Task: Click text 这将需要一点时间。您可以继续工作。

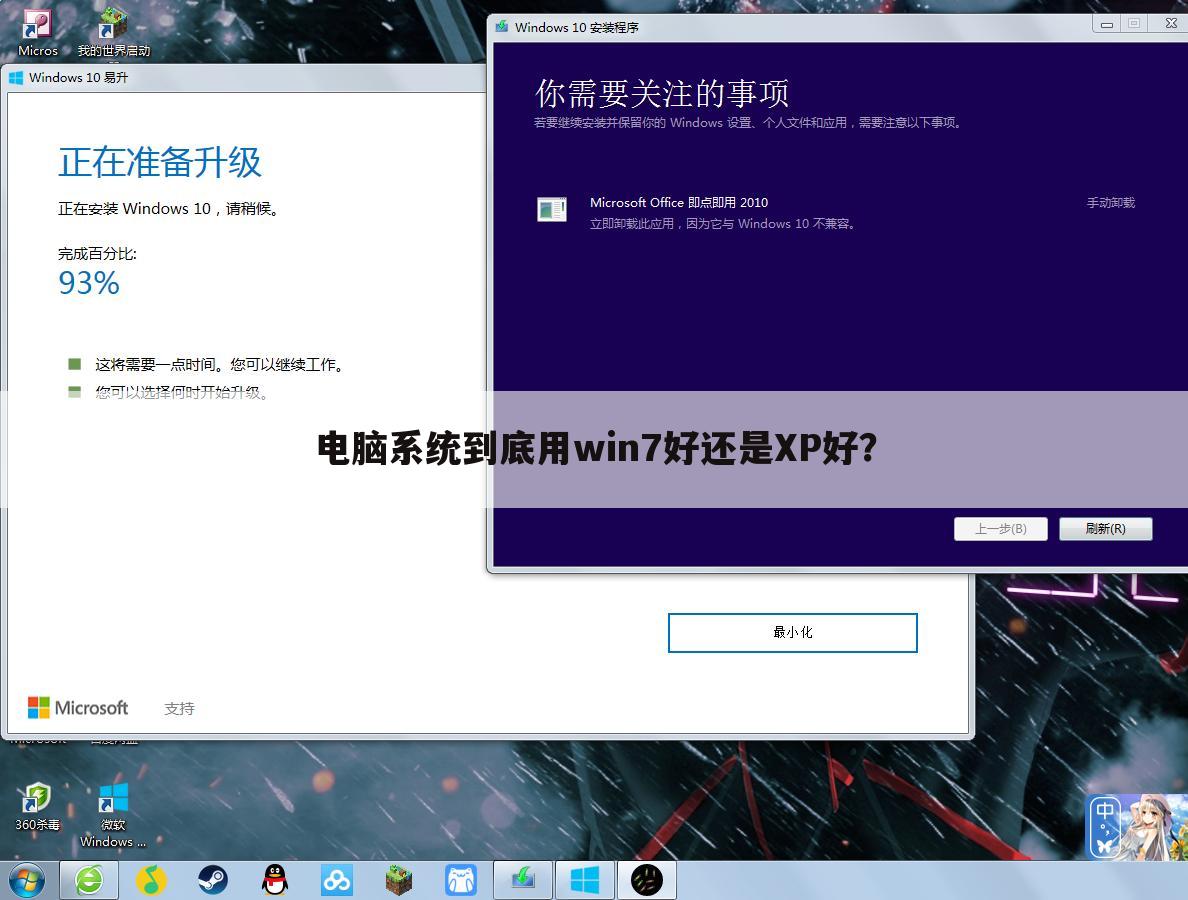Action: [221, 365]
